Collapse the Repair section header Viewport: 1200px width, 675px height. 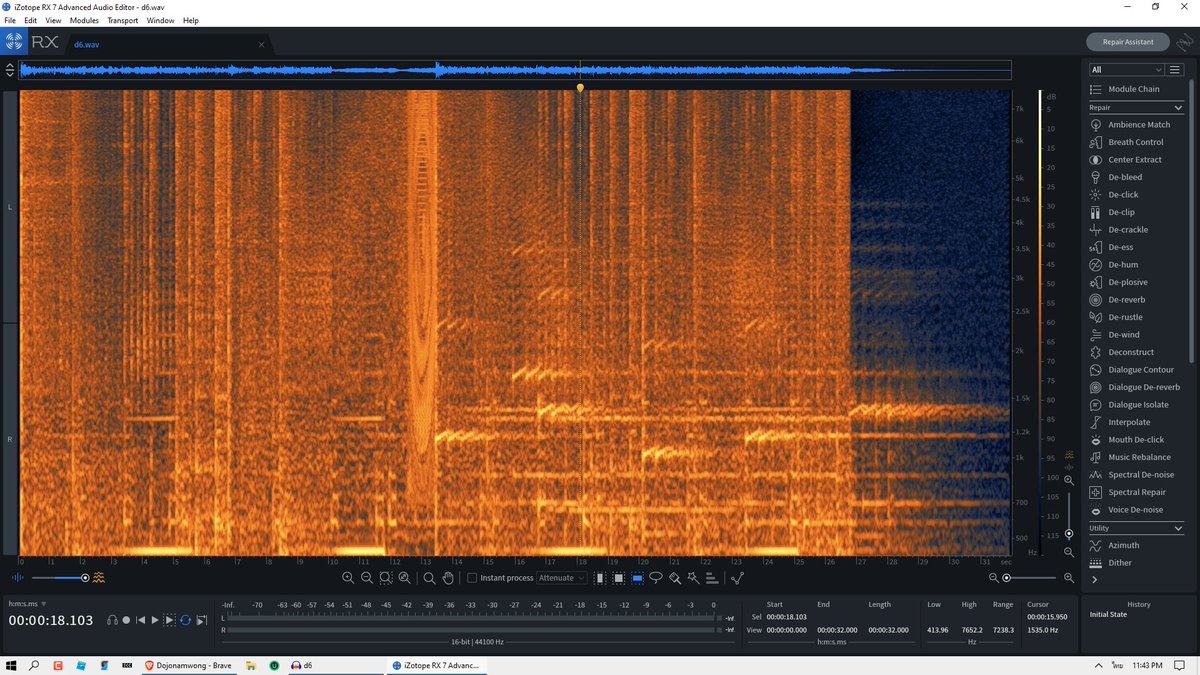[x=1137, y=107]
